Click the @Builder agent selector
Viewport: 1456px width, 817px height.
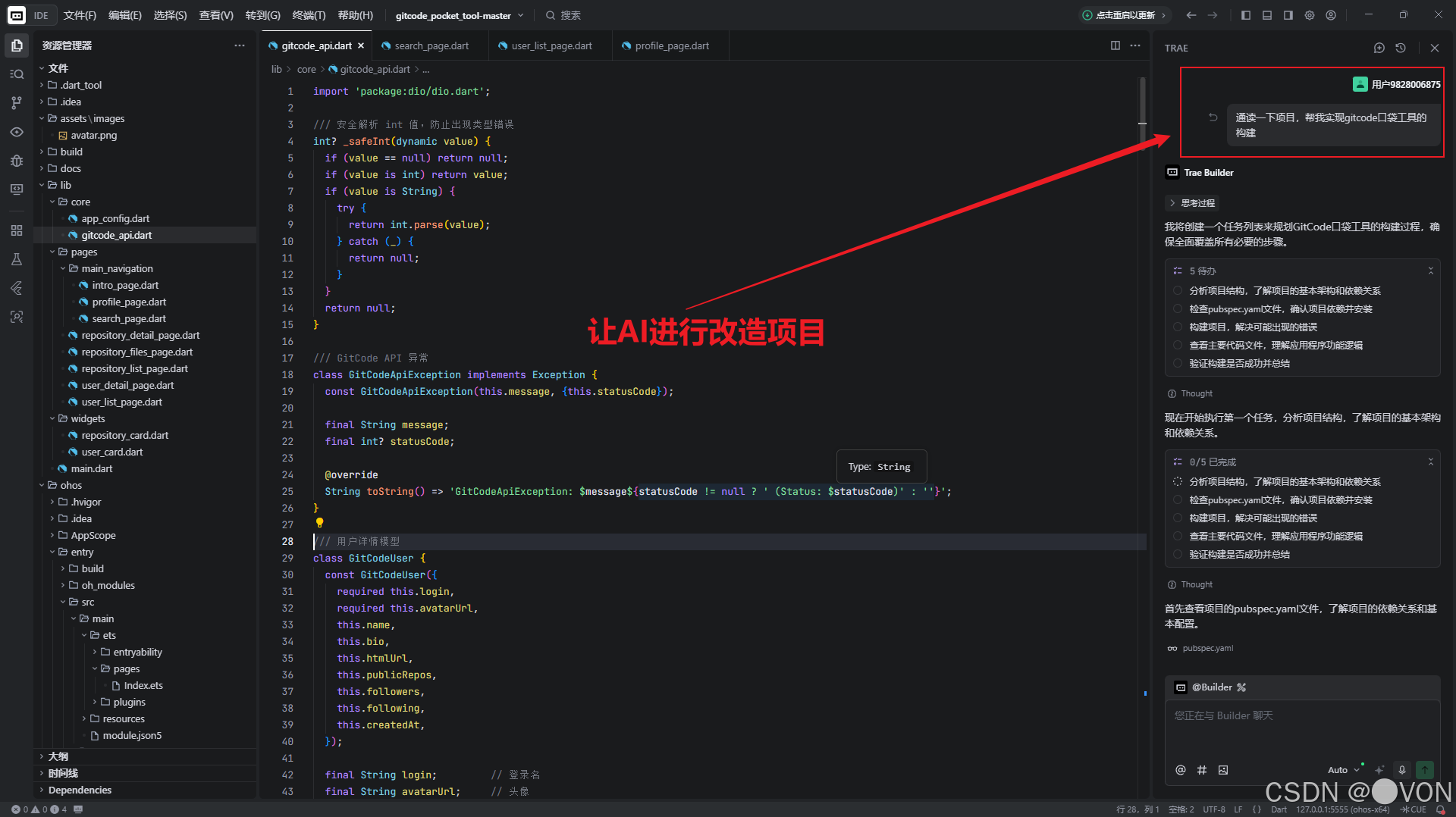pyautogui.click(x=1210, y=687)
